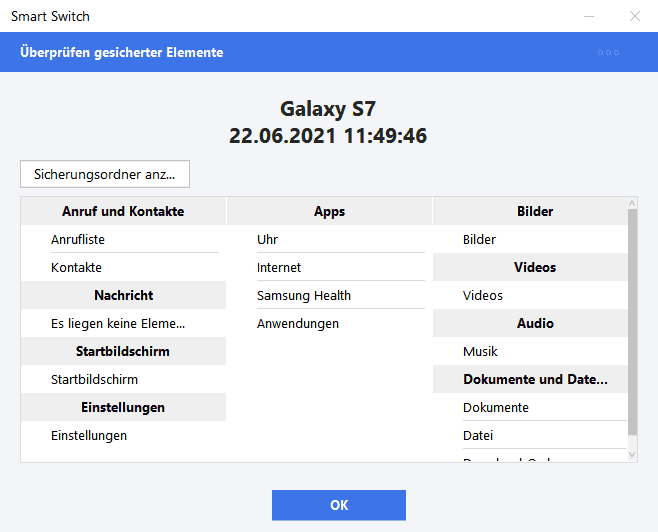Select the Dokumente list item
This screenshot has height=532, width=658.
point(530,407)
